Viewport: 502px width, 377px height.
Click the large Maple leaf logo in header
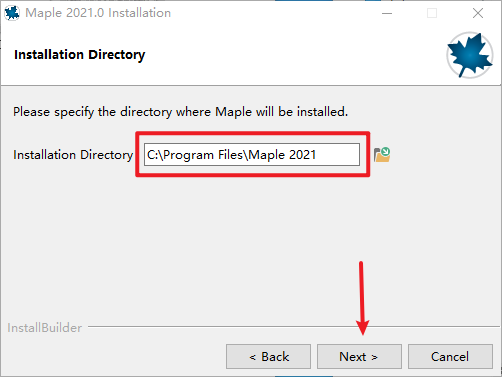pyautogui.click(x=470, y=55)
